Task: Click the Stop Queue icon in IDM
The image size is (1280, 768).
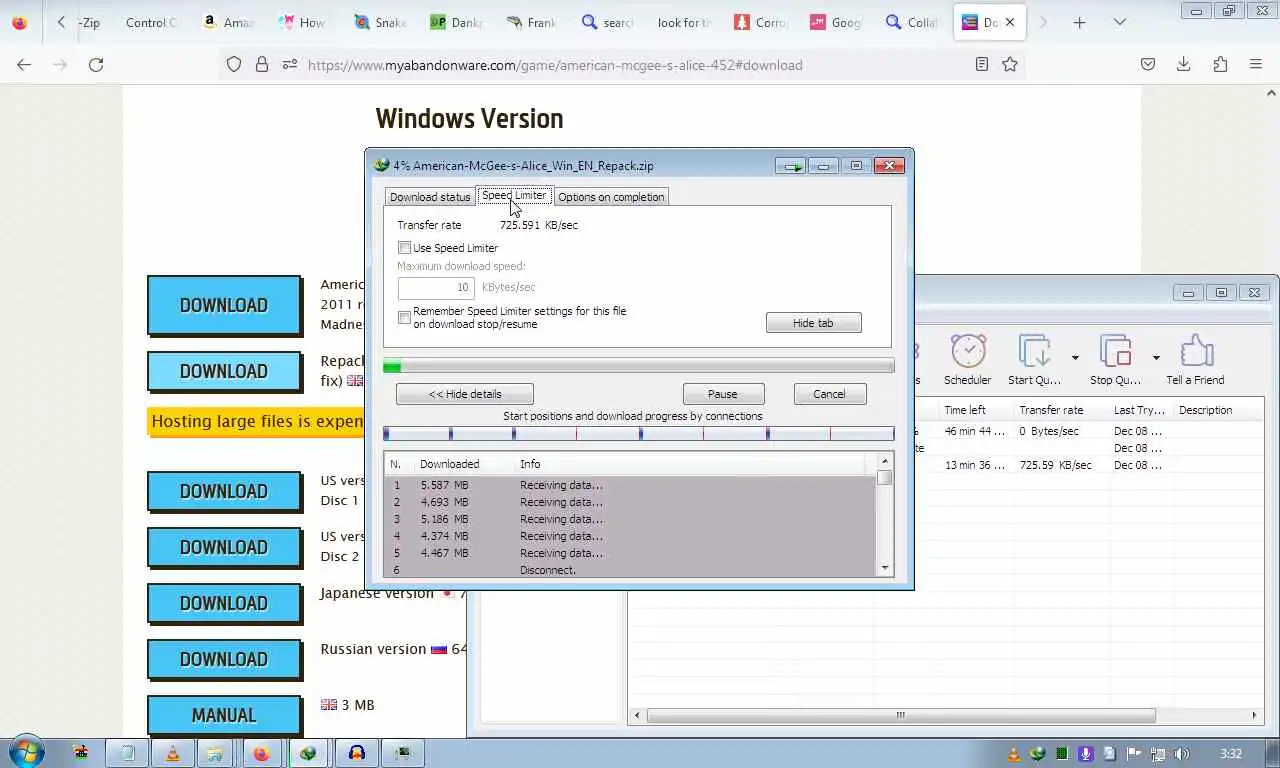Action: (1115, 359)
